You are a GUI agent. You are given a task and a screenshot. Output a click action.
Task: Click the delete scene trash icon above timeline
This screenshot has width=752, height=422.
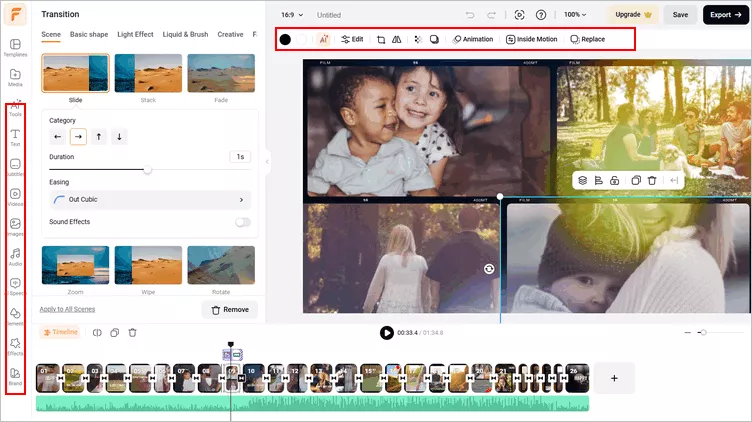132,332
